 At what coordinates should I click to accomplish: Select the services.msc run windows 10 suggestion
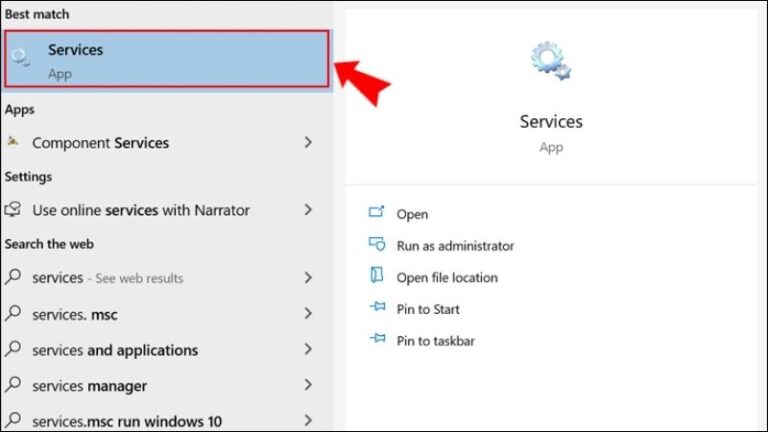click(x=127, y=421)
